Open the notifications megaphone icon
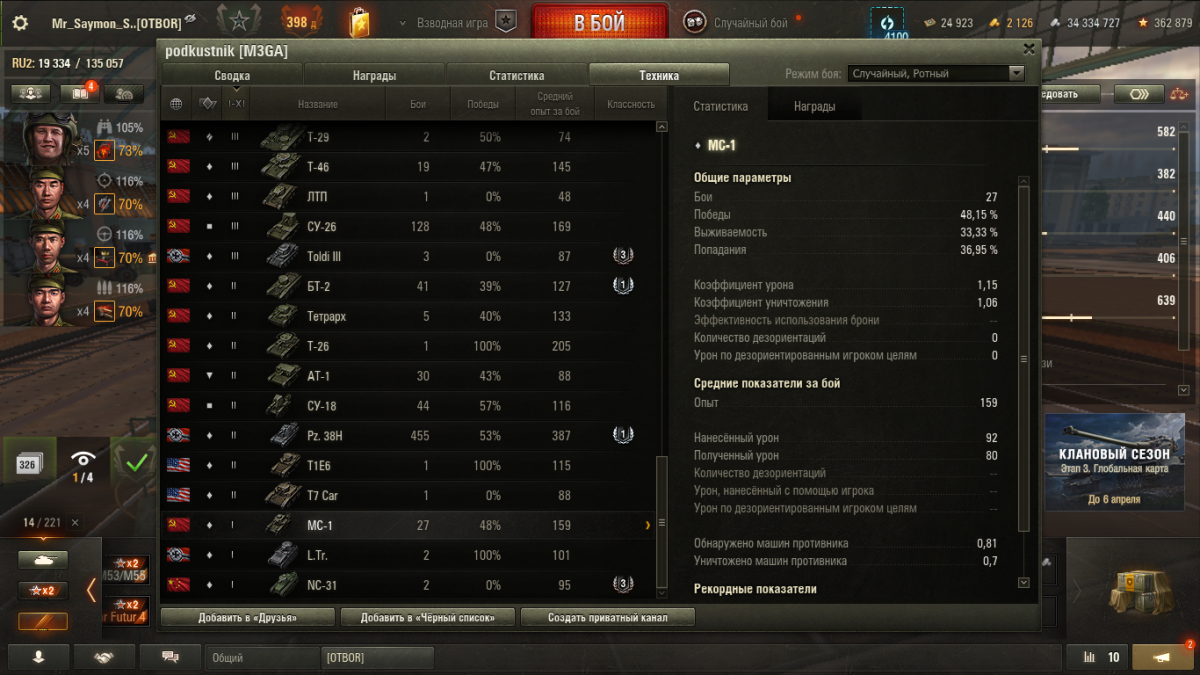This screenshot has width=1200, height=675. [x=1162, y=657]
